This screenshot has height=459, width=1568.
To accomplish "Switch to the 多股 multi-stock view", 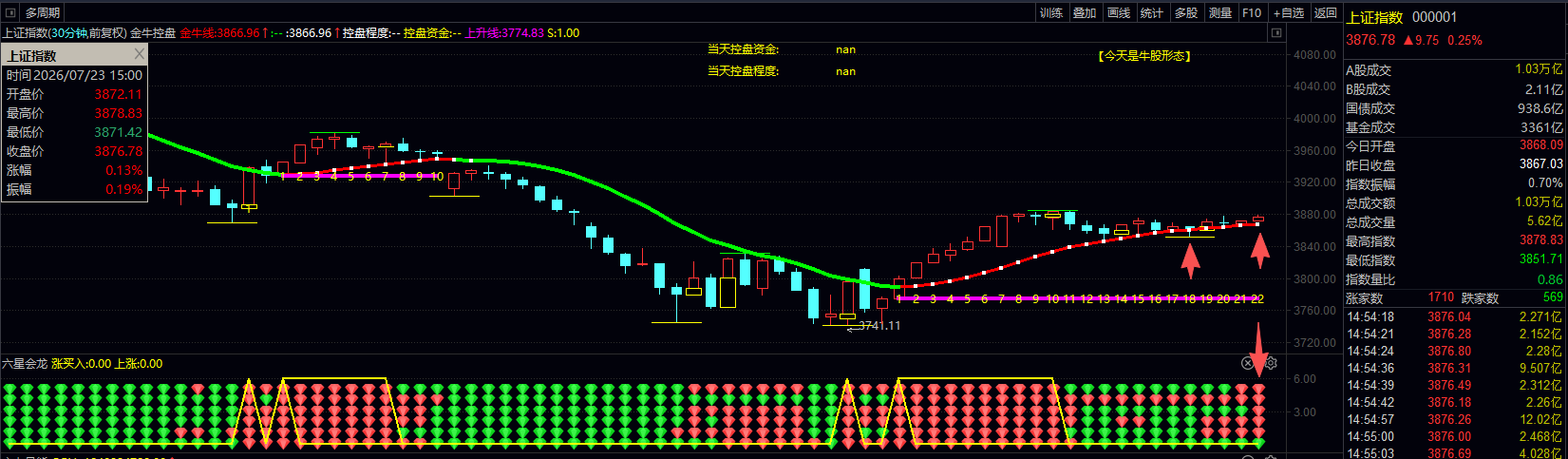I will pyautogui.click(x=1186, y=12).
